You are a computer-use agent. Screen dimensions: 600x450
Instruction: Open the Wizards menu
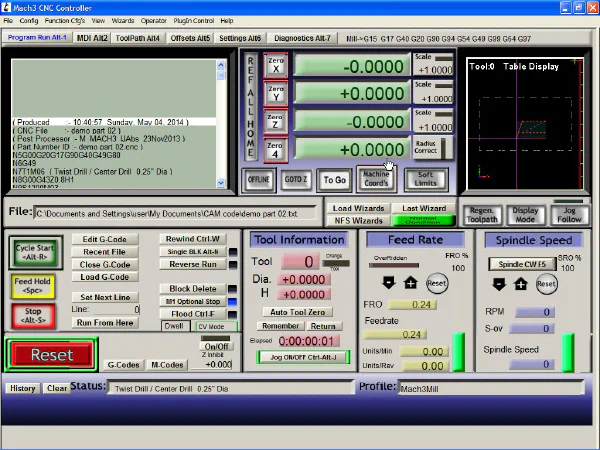pyautogui.click(x=122, y=21)
